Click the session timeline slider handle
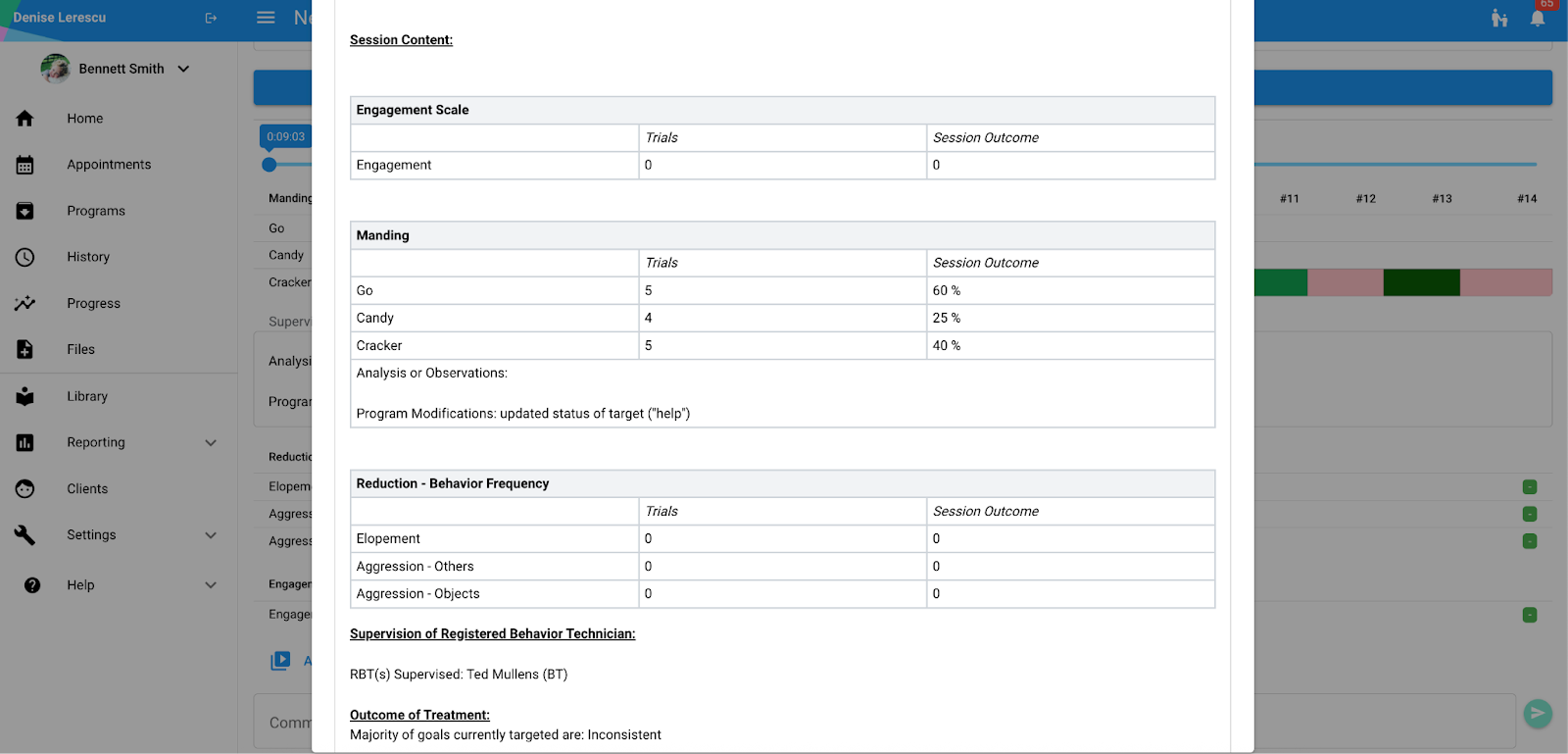Viewport: 1568px width, 754px height. pyautogui.click(x=269, y=165)
